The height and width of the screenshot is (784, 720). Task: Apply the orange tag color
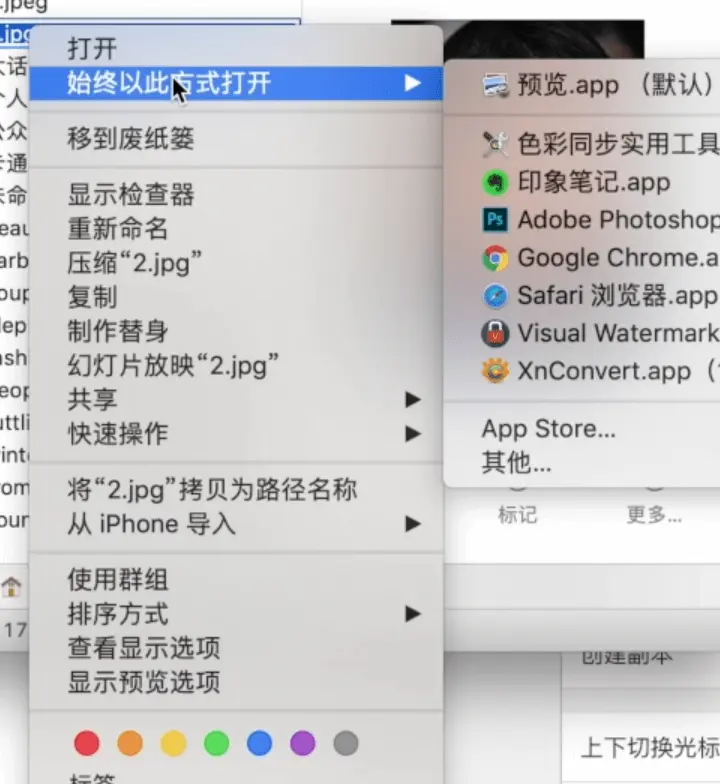[130, 744]
